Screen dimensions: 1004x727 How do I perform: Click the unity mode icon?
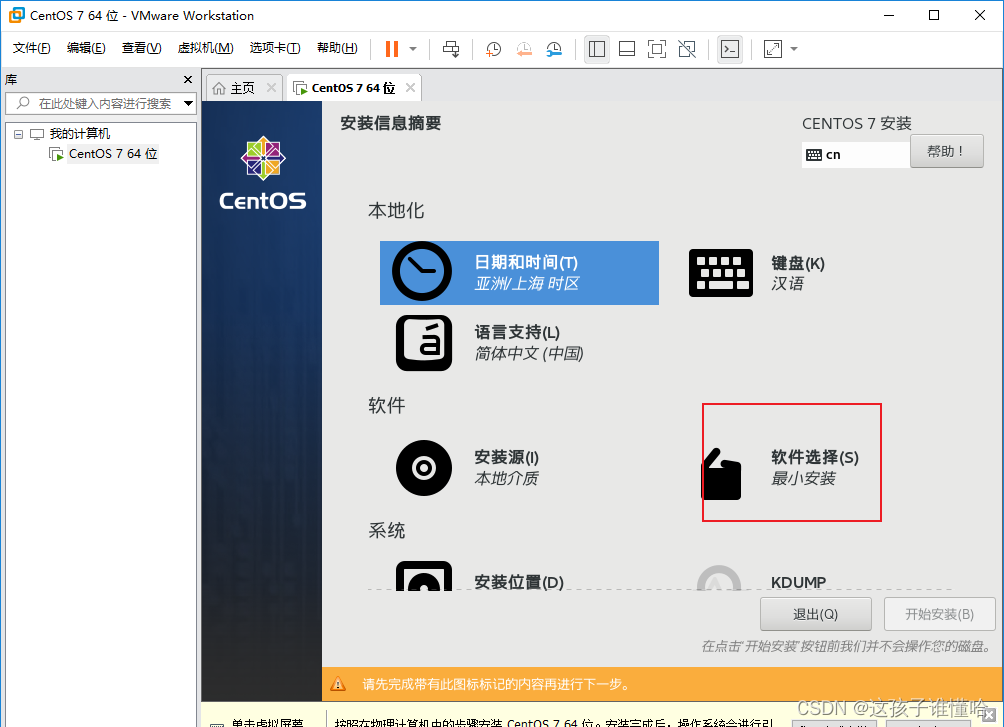coord(687,49)
